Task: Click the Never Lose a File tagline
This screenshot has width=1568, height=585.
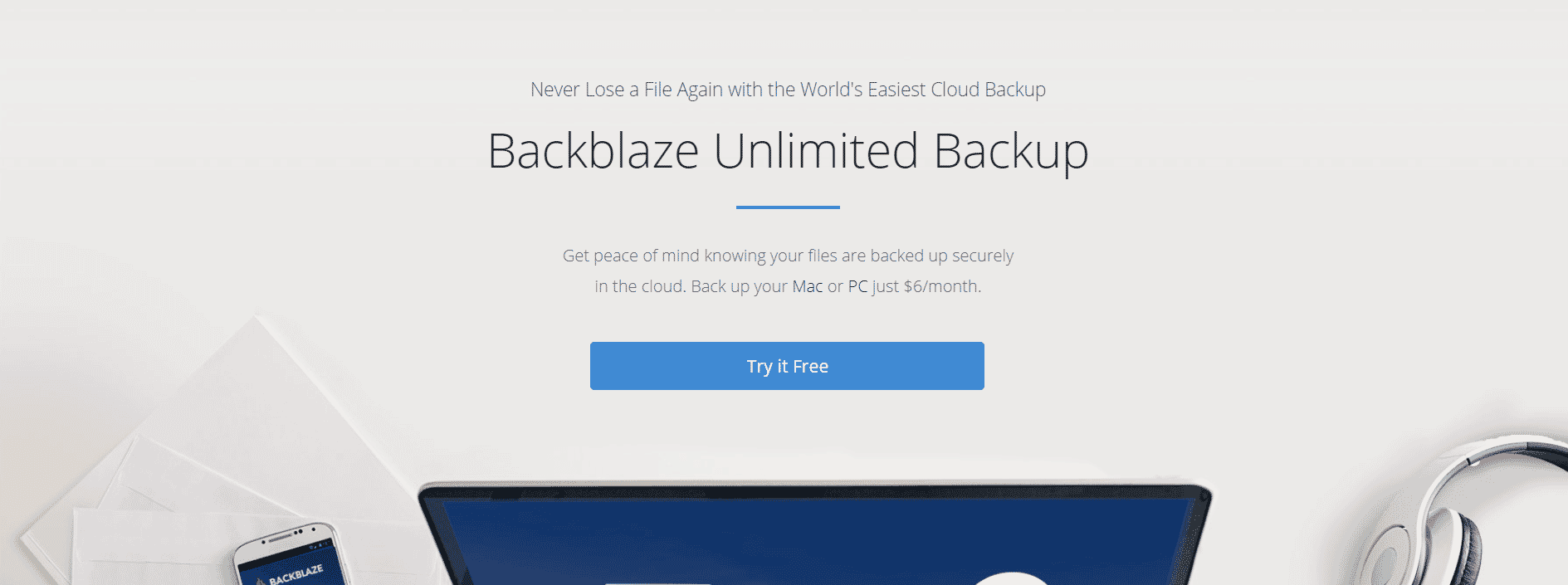Action: point(788,90)
